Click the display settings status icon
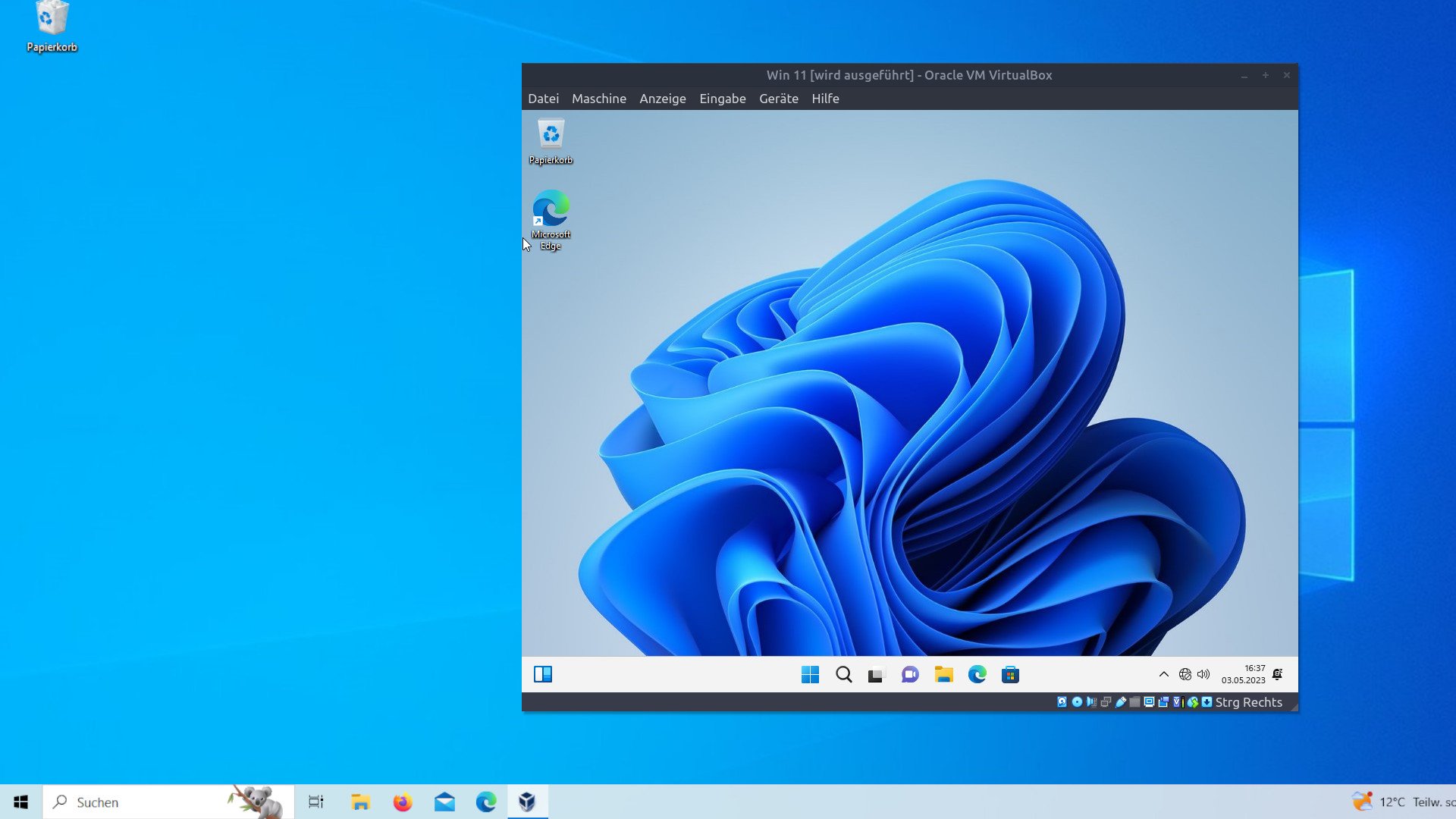Image resolution: width=1456 pixels, height=819 pixels. [x=1149, y=702]
